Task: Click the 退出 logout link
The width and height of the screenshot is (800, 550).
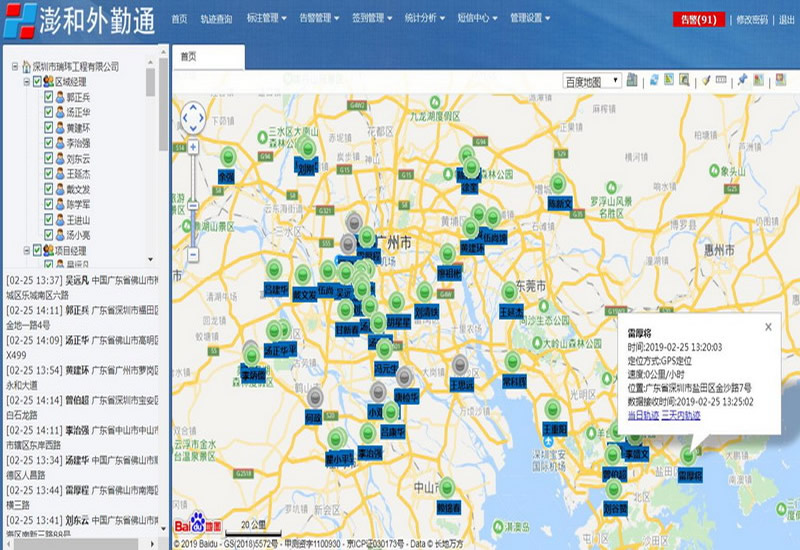Action: 787,20
